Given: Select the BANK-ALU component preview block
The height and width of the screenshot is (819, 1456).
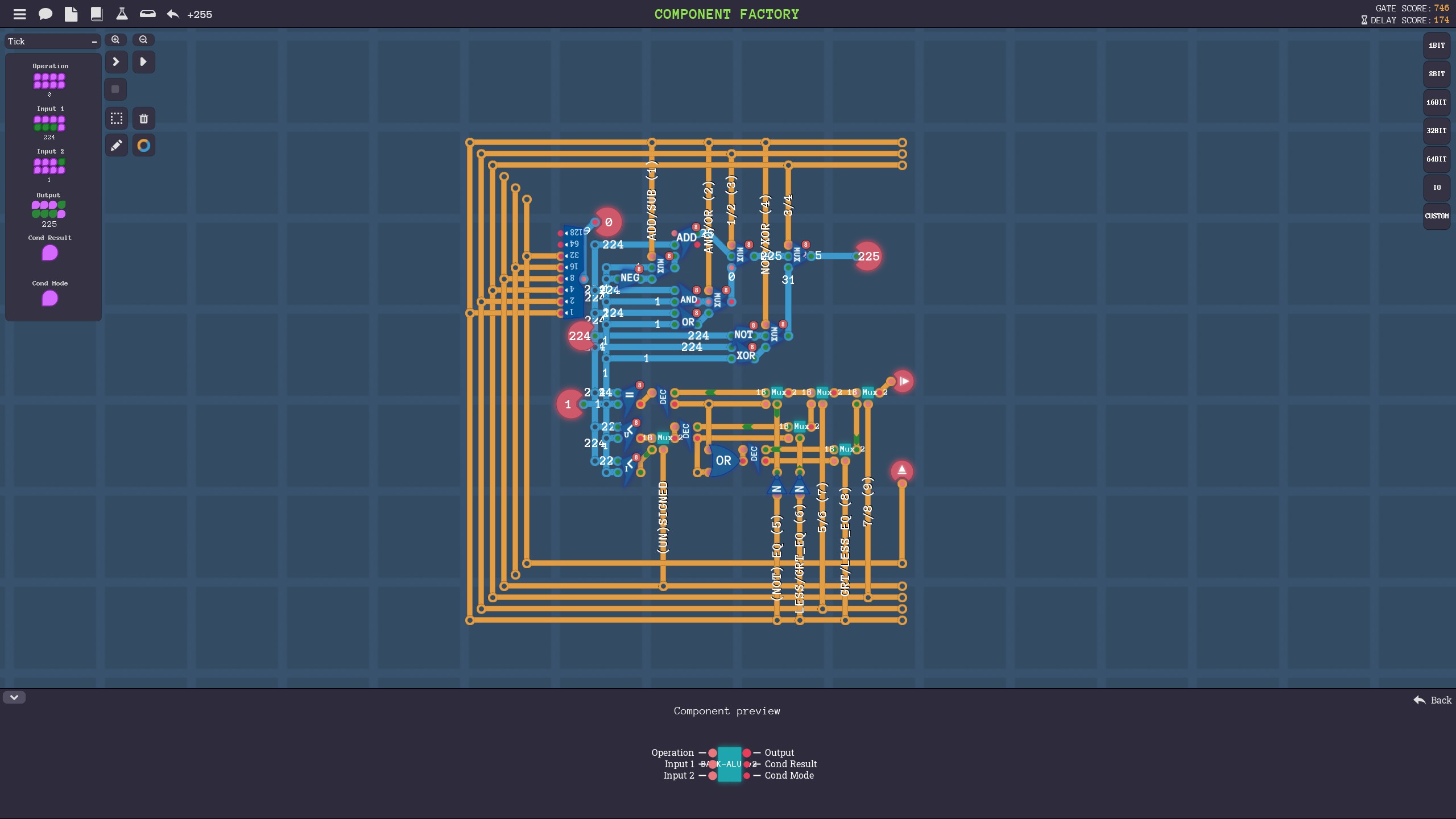Looking at the screenshot, I should [x=730, y=764].
